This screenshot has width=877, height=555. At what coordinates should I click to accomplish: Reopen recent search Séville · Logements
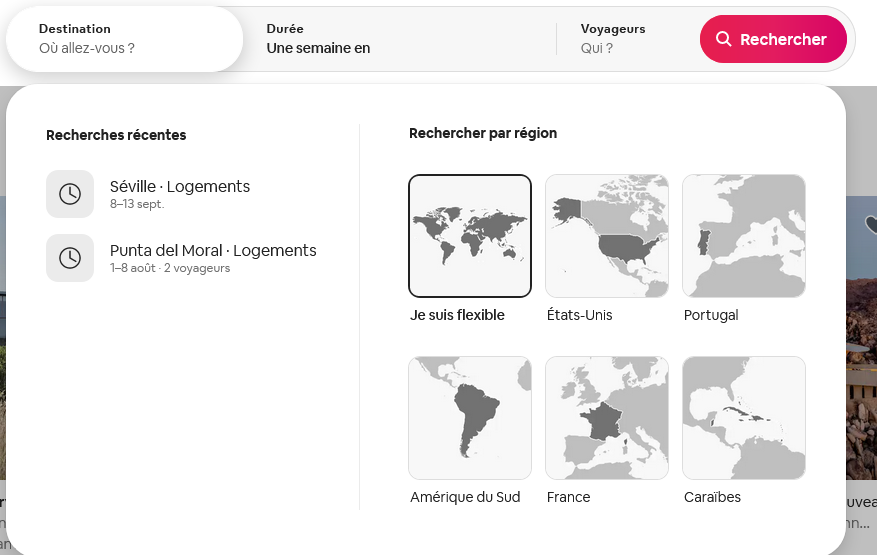click(x=180, y=187)
